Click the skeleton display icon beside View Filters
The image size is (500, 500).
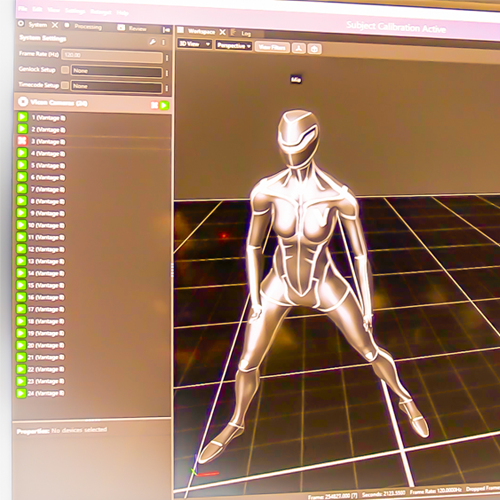299,48
